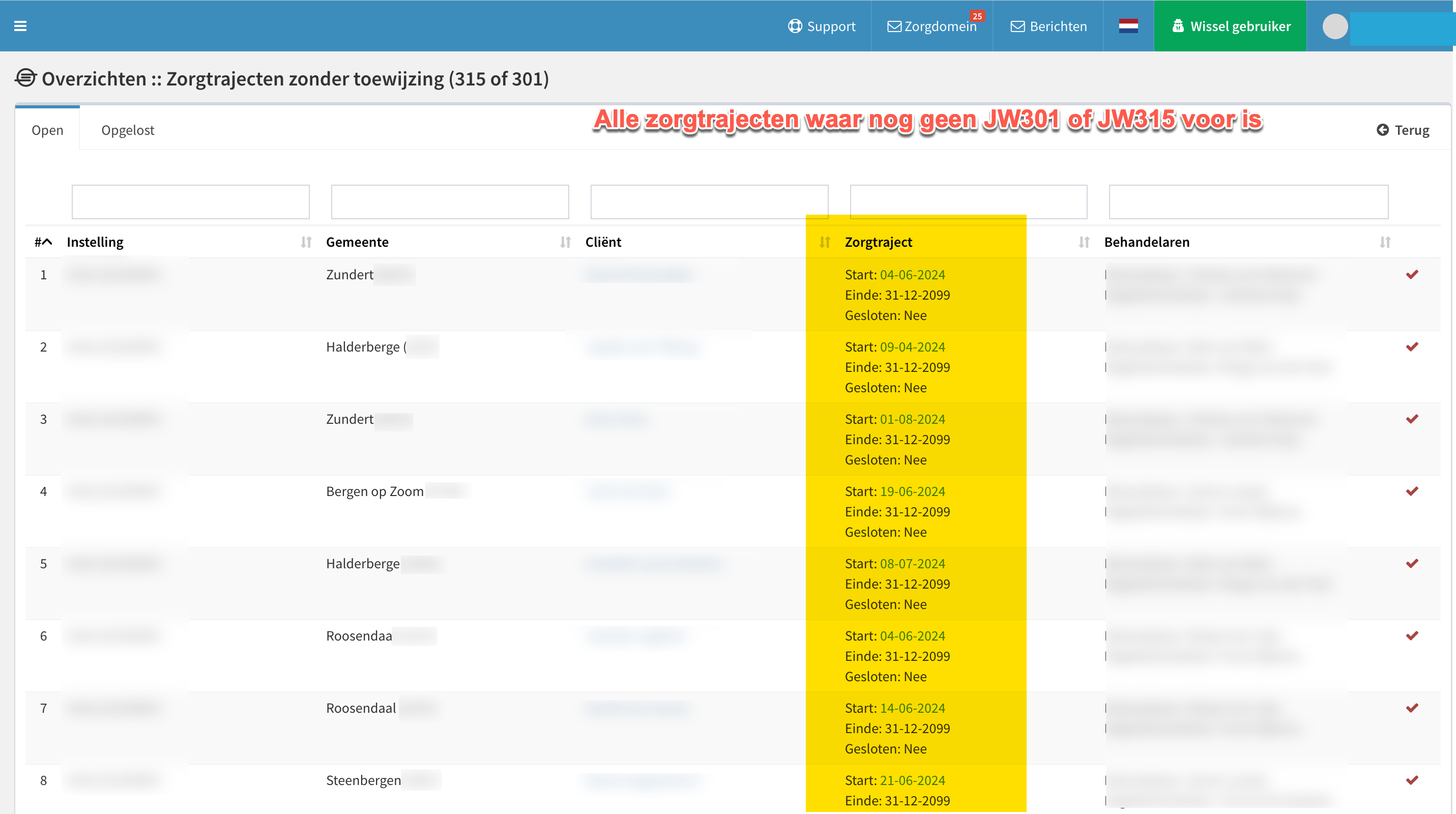The width and height of the screenshot is (1456, 814).
Task: Click start date 21-06-2024
Action: [912, 780]
